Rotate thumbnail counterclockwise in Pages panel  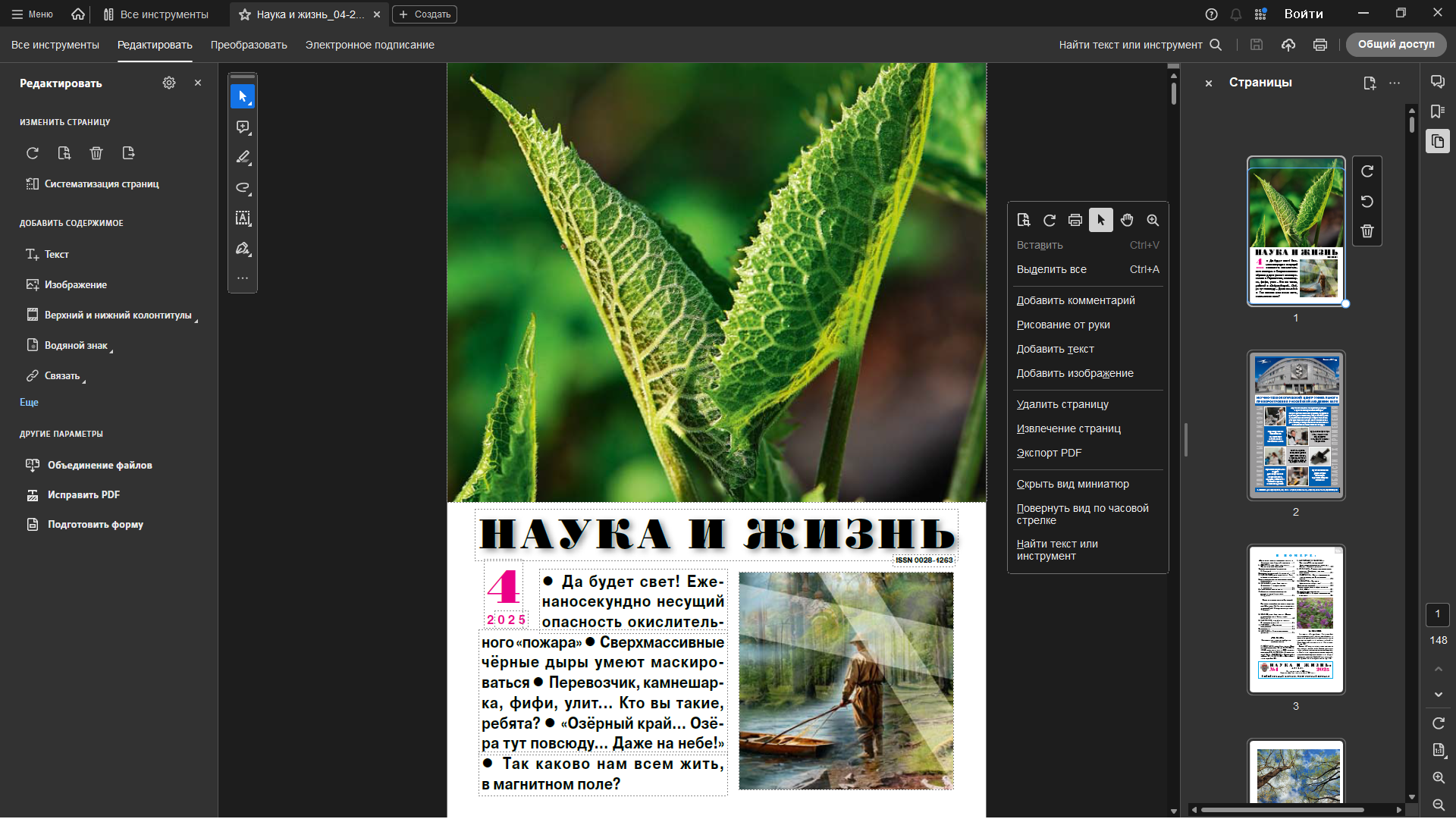click(1367, 202)
